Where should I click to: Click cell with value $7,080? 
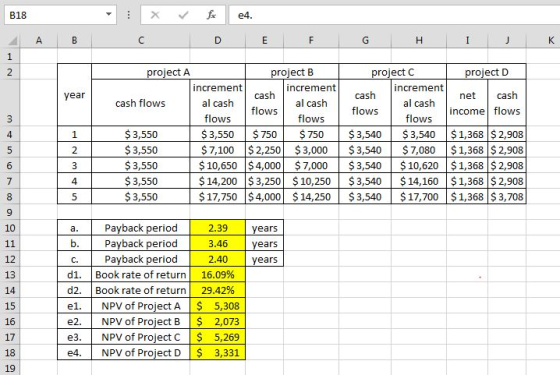419,150
